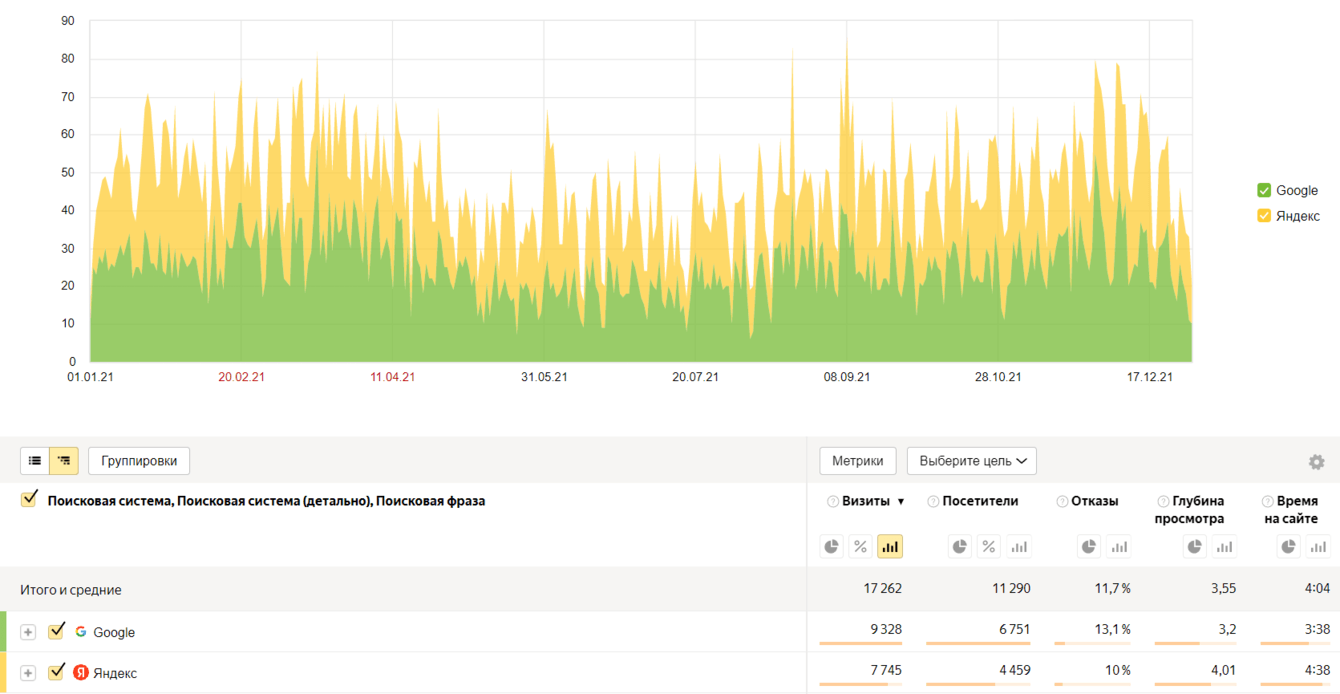Open the Группировки button
The width and height of the screenshot is (1340, 694).
click(139, 461)
